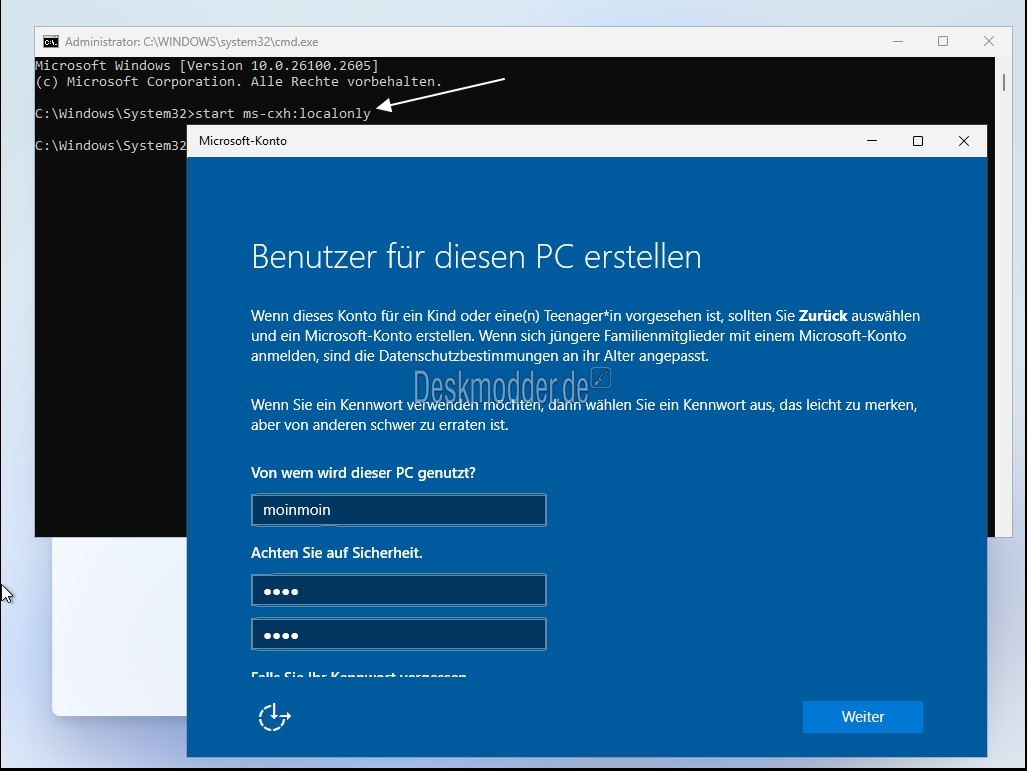Maximize the cmd.exe Administrator window
Image resolution: width=1027 pixels, height=771 pixels.
coord(943,41)
